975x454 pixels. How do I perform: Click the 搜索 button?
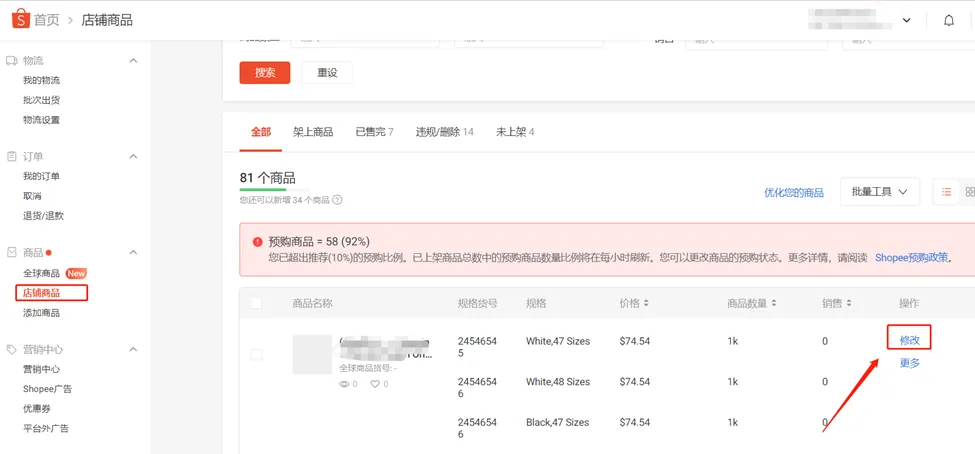point(265,72)
